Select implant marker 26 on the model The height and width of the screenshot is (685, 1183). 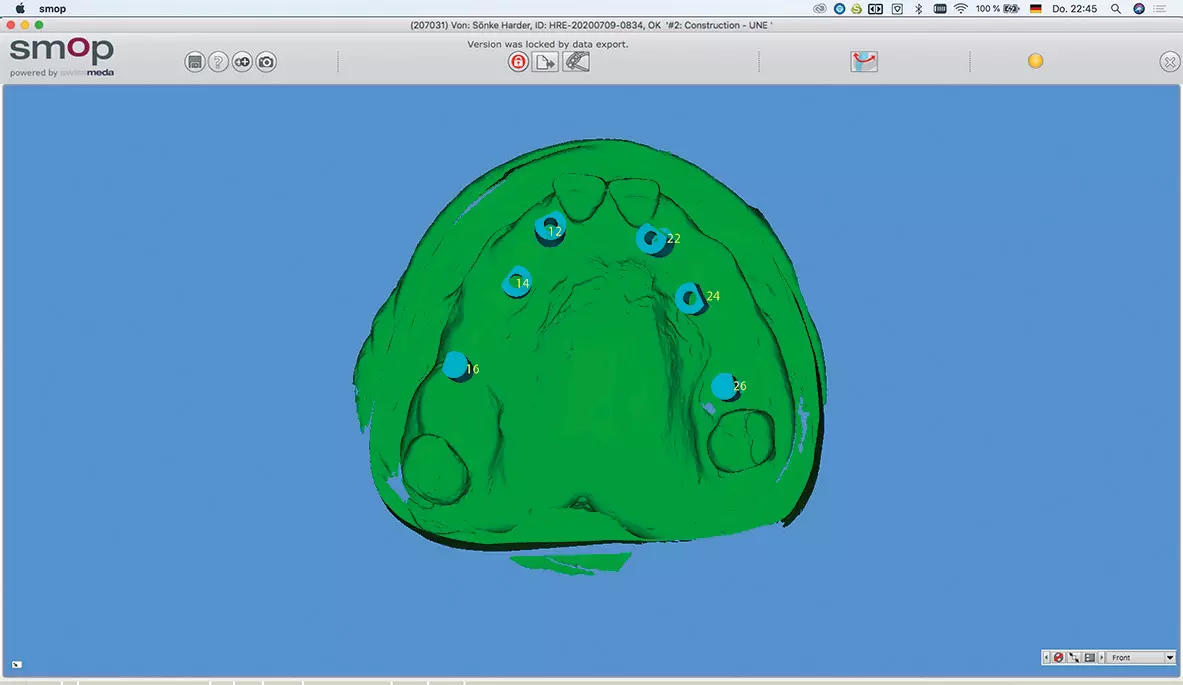(x=725, y=387)
